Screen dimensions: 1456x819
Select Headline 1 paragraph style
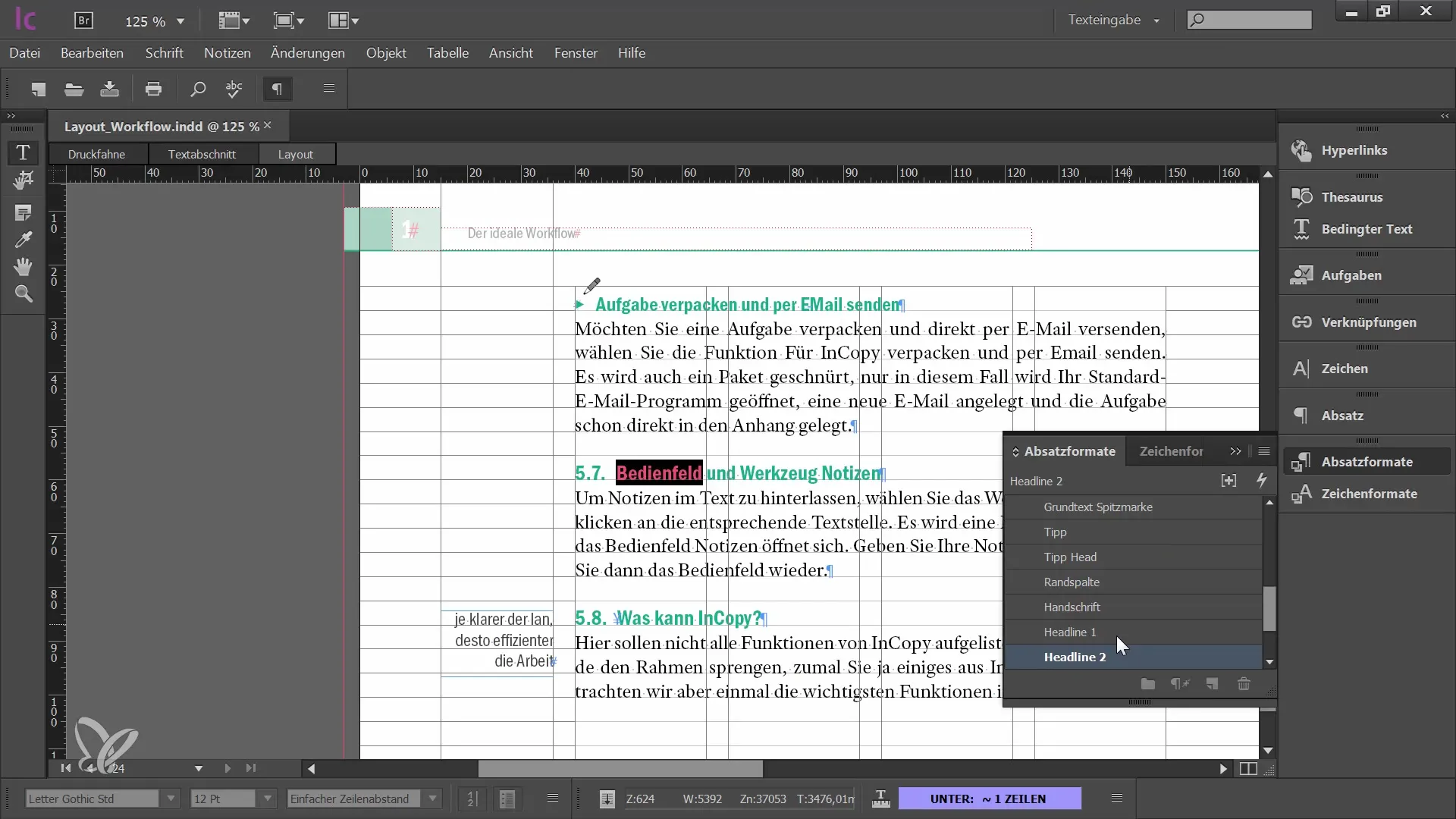1070,631
